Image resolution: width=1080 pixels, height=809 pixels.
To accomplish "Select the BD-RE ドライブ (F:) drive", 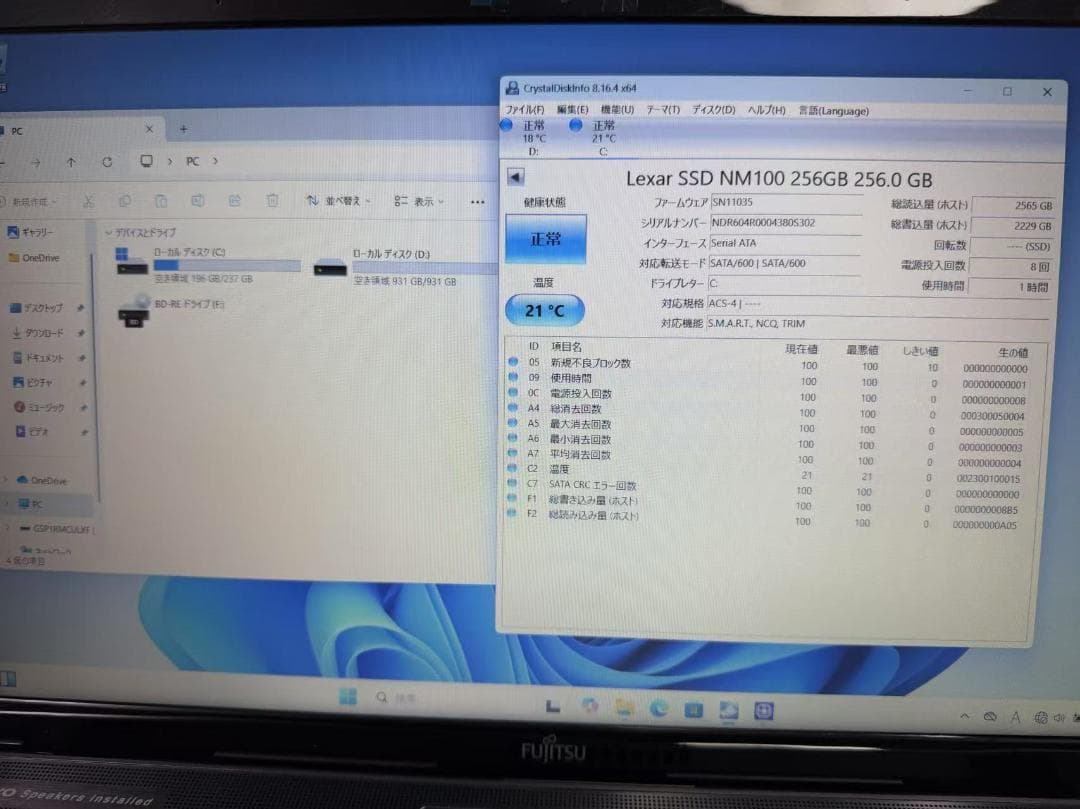I will pyautogui.click(x=172, y=311).
